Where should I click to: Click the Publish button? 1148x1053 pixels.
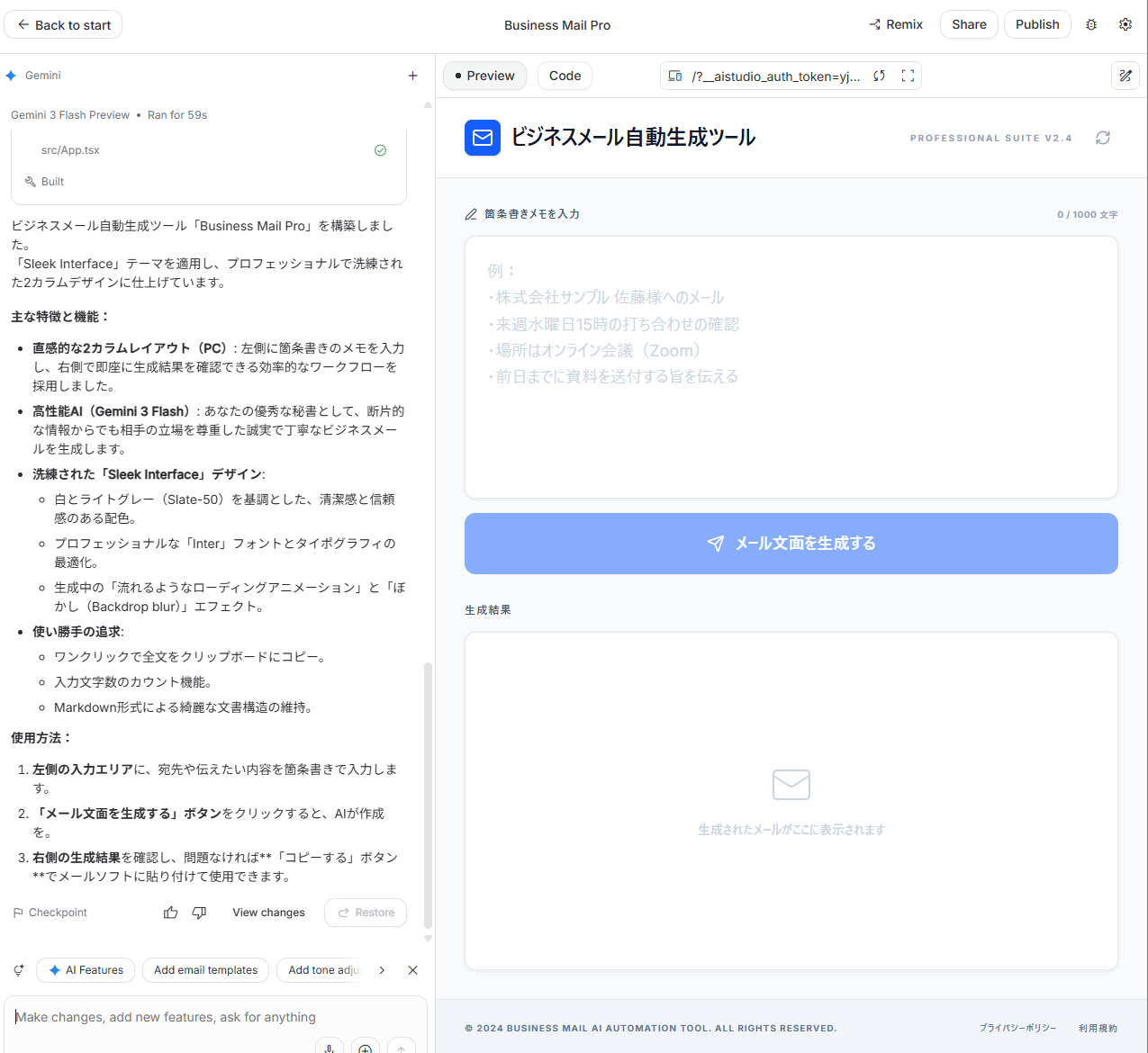pos(1037,24)
